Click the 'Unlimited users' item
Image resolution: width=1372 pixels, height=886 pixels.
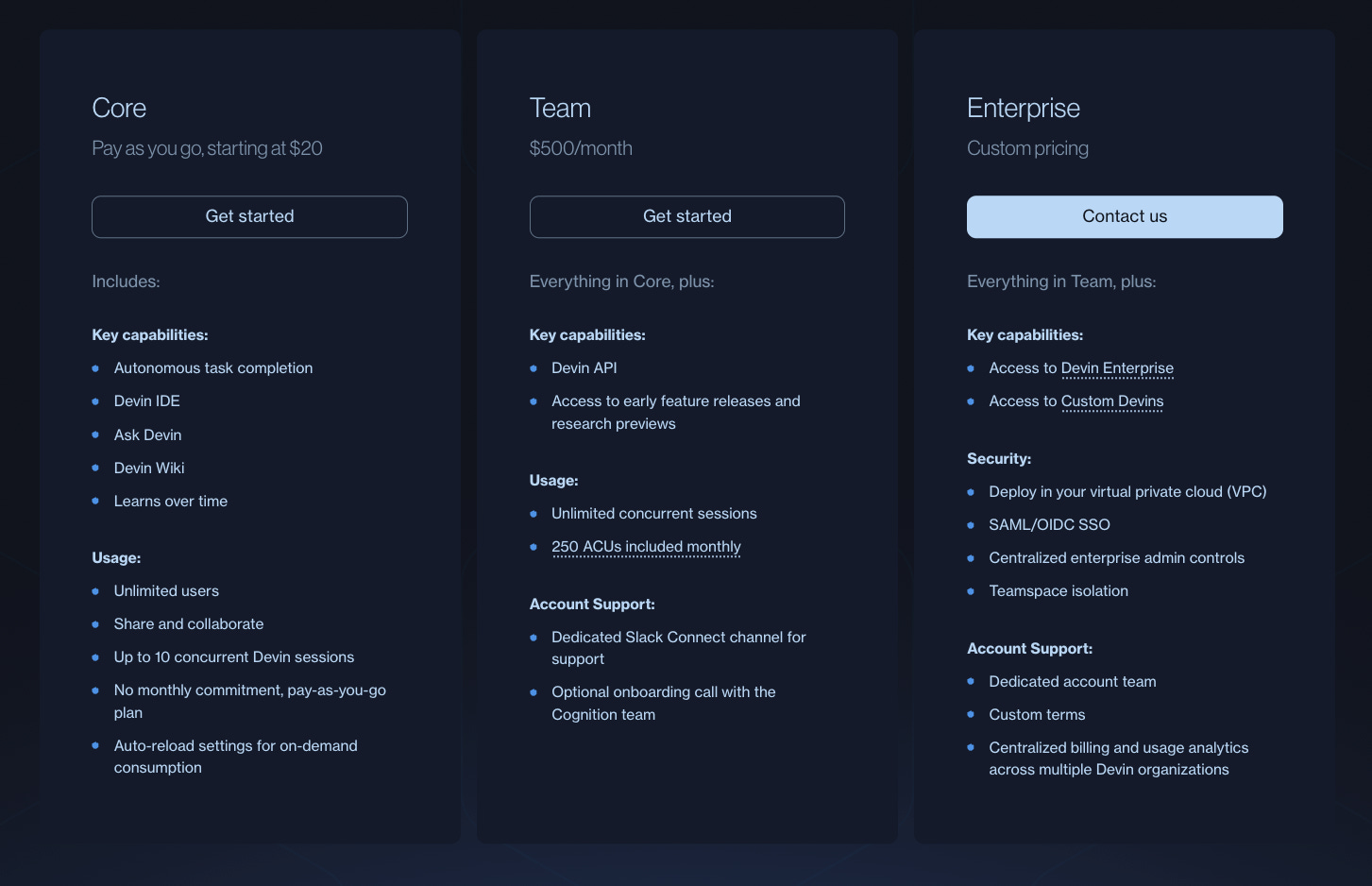tap(166, 591)
